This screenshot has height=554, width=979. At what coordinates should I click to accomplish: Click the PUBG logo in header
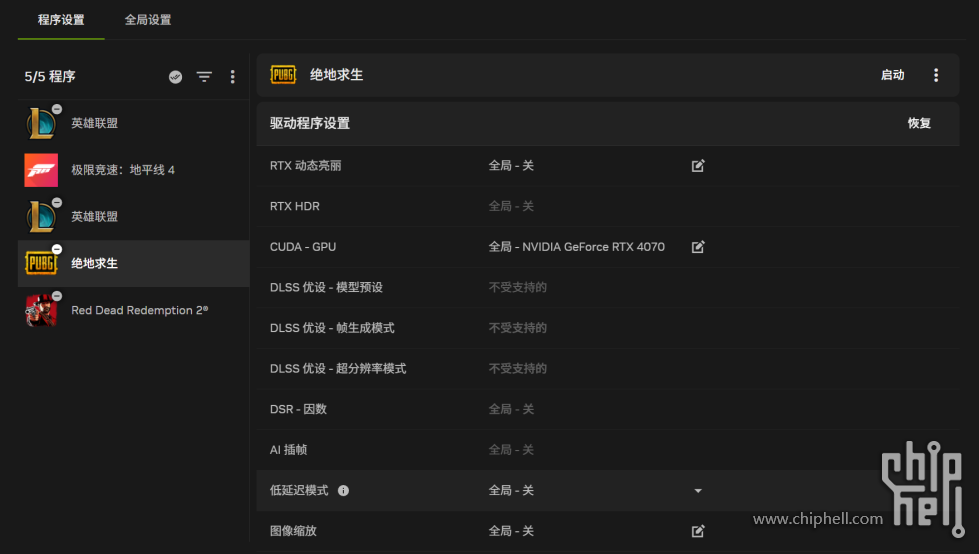click(283, 75)
